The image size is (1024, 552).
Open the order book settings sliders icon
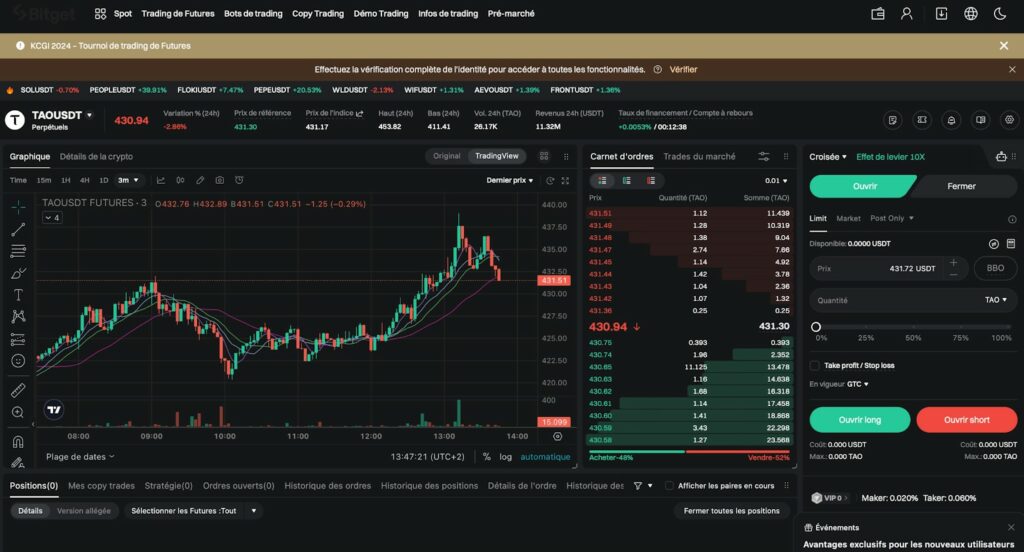point(763,156)
